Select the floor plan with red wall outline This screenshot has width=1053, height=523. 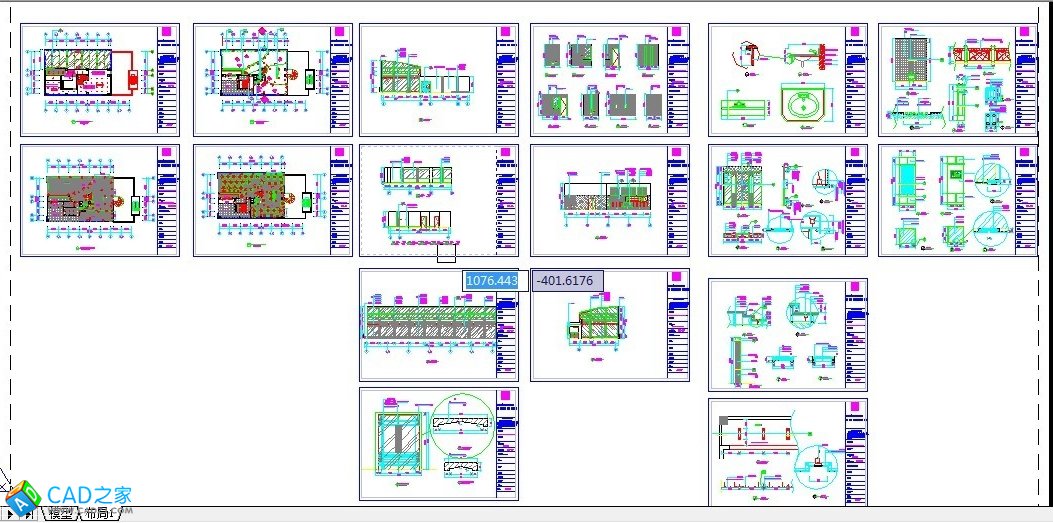(100, 80)
